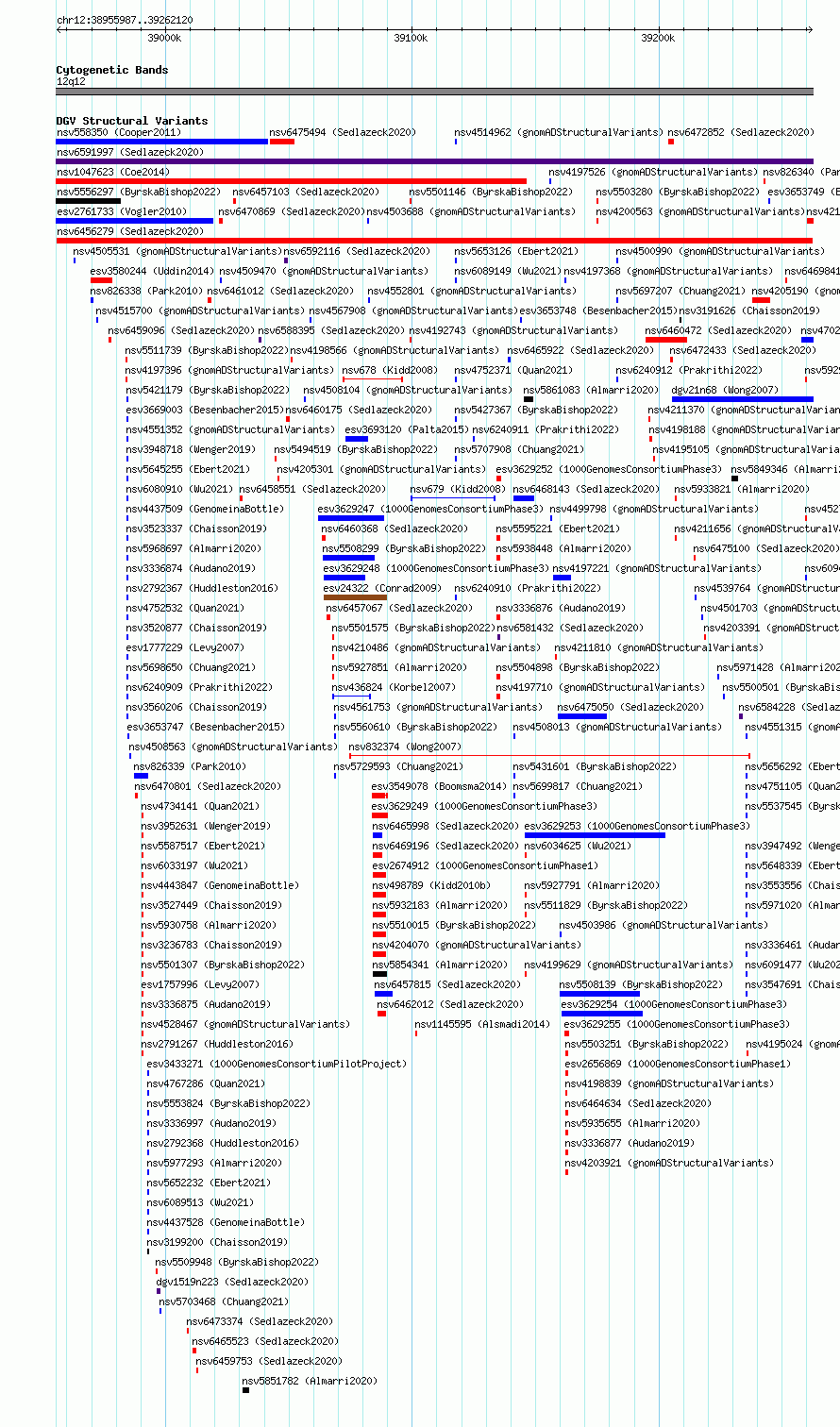Click the blue bar under nsv558350

(162, 142)
